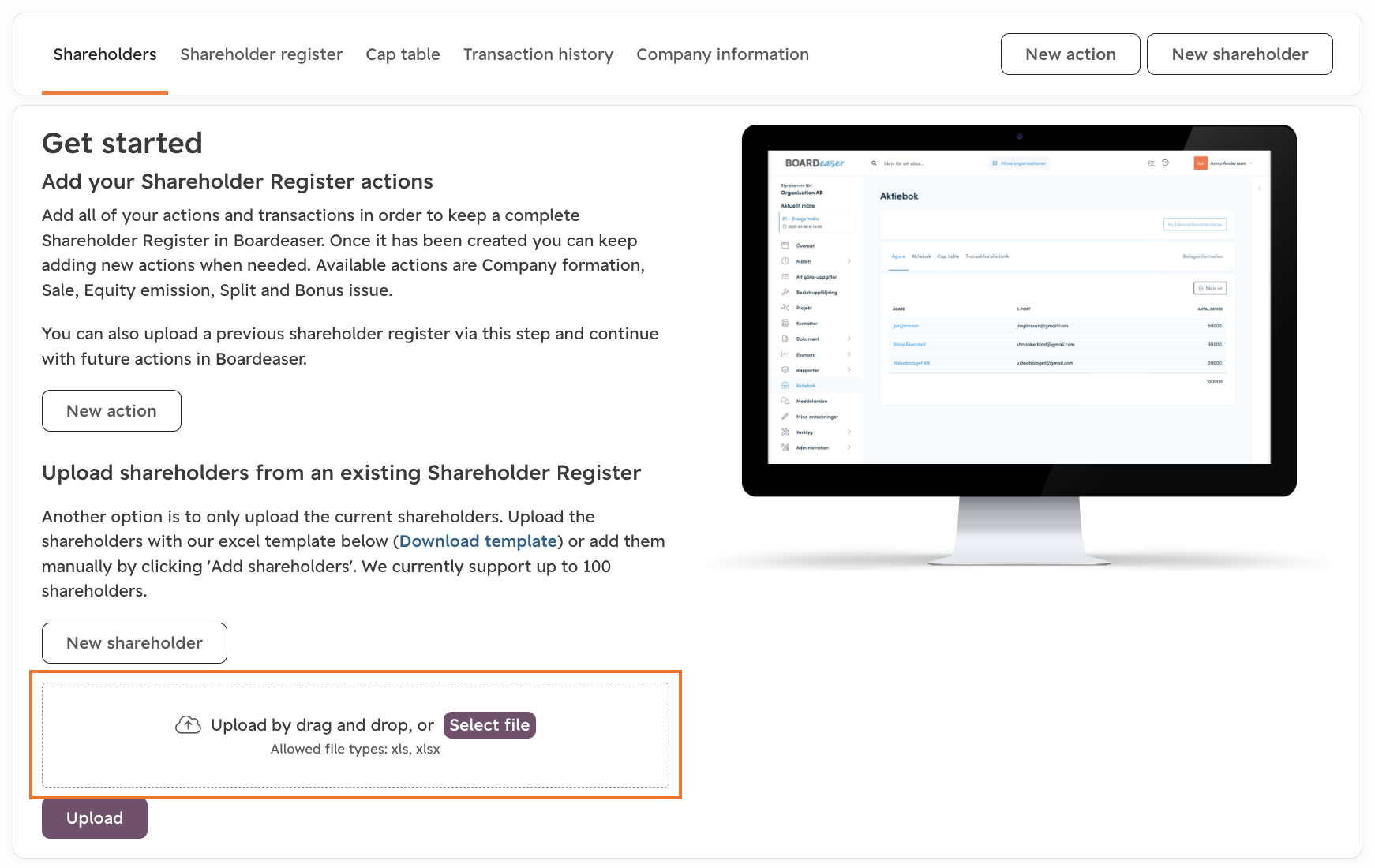Click the search icon in preview screen
1375x868 pixels.
[x=874, y=163]
